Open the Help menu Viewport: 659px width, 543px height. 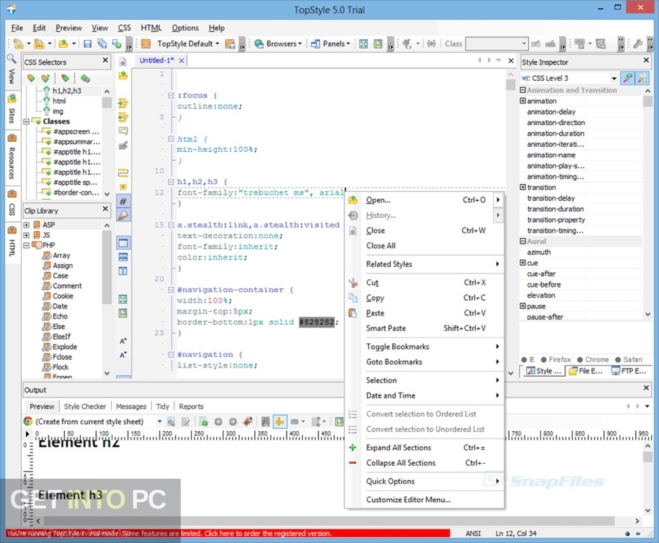click(x=216, y=28)
